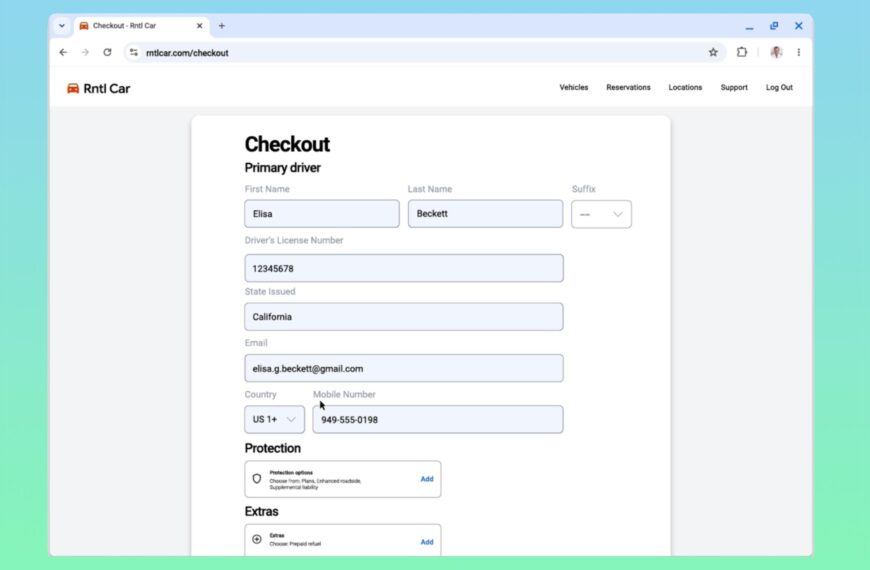Screen dimensions: 870x570
Task: Click Log Out in the navigation
Action: tap(779, 87)
